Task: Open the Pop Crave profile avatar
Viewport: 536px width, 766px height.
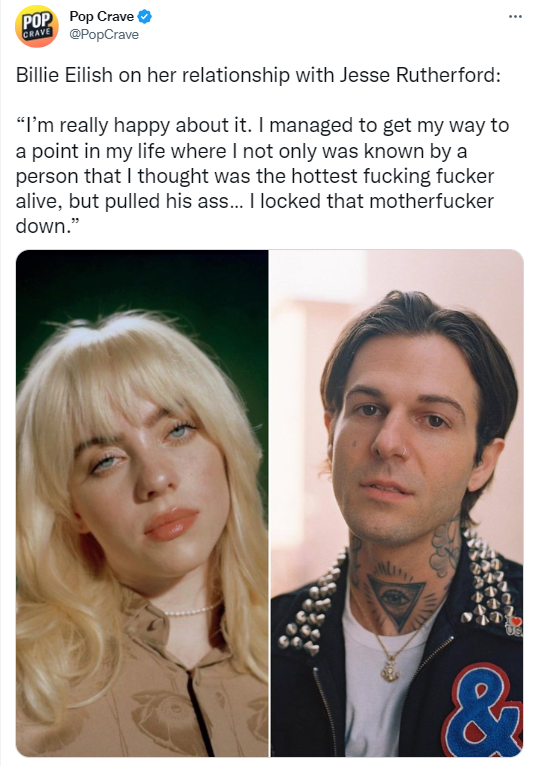Action: pyautogui.click(x=37, y=26)
